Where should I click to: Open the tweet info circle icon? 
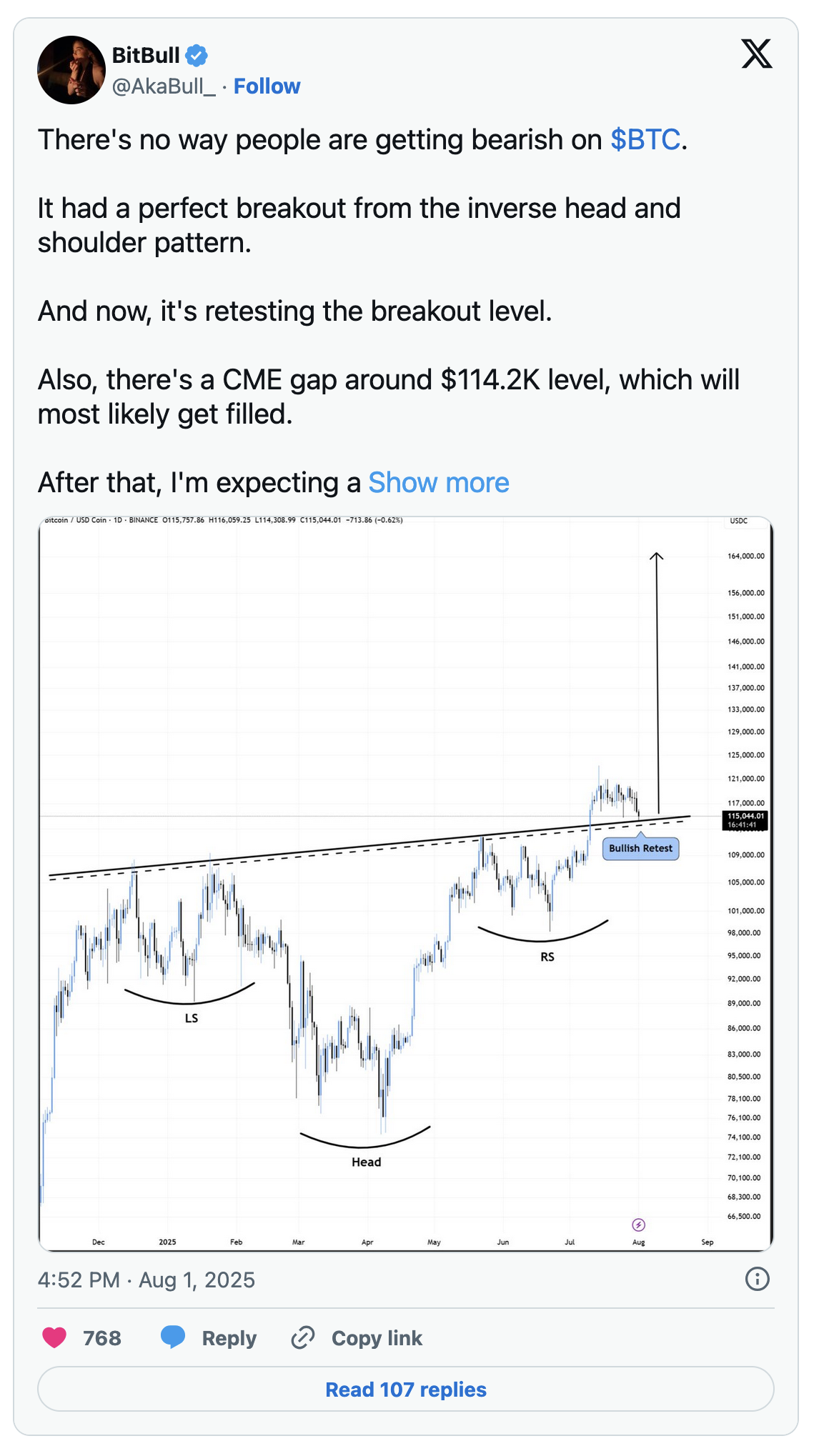tap(757, 1279)
